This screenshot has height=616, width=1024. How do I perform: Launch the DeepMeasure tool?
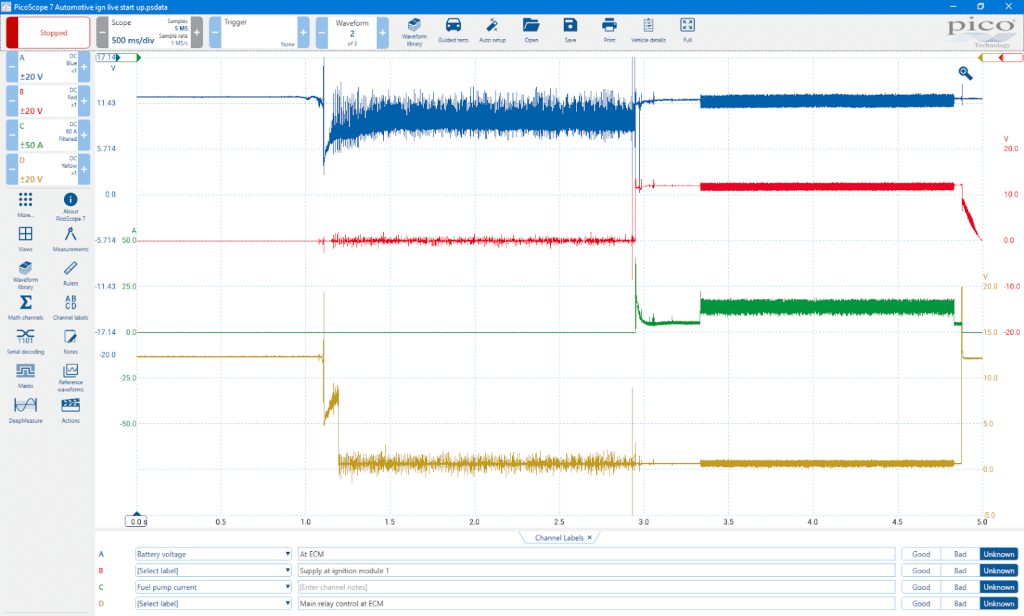pos(25,410)
